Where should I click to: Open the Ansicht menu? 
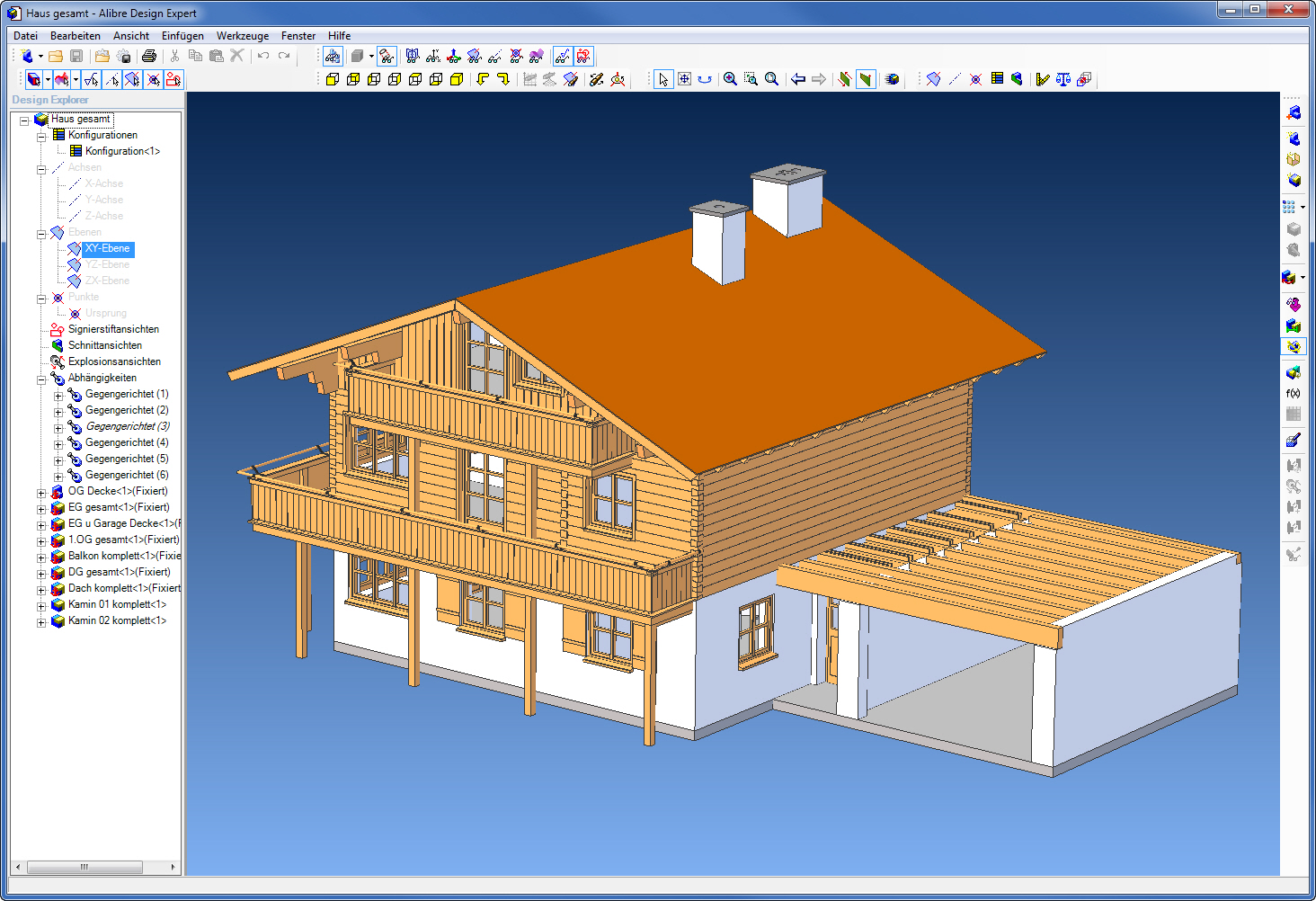click(x=131, y=36)
